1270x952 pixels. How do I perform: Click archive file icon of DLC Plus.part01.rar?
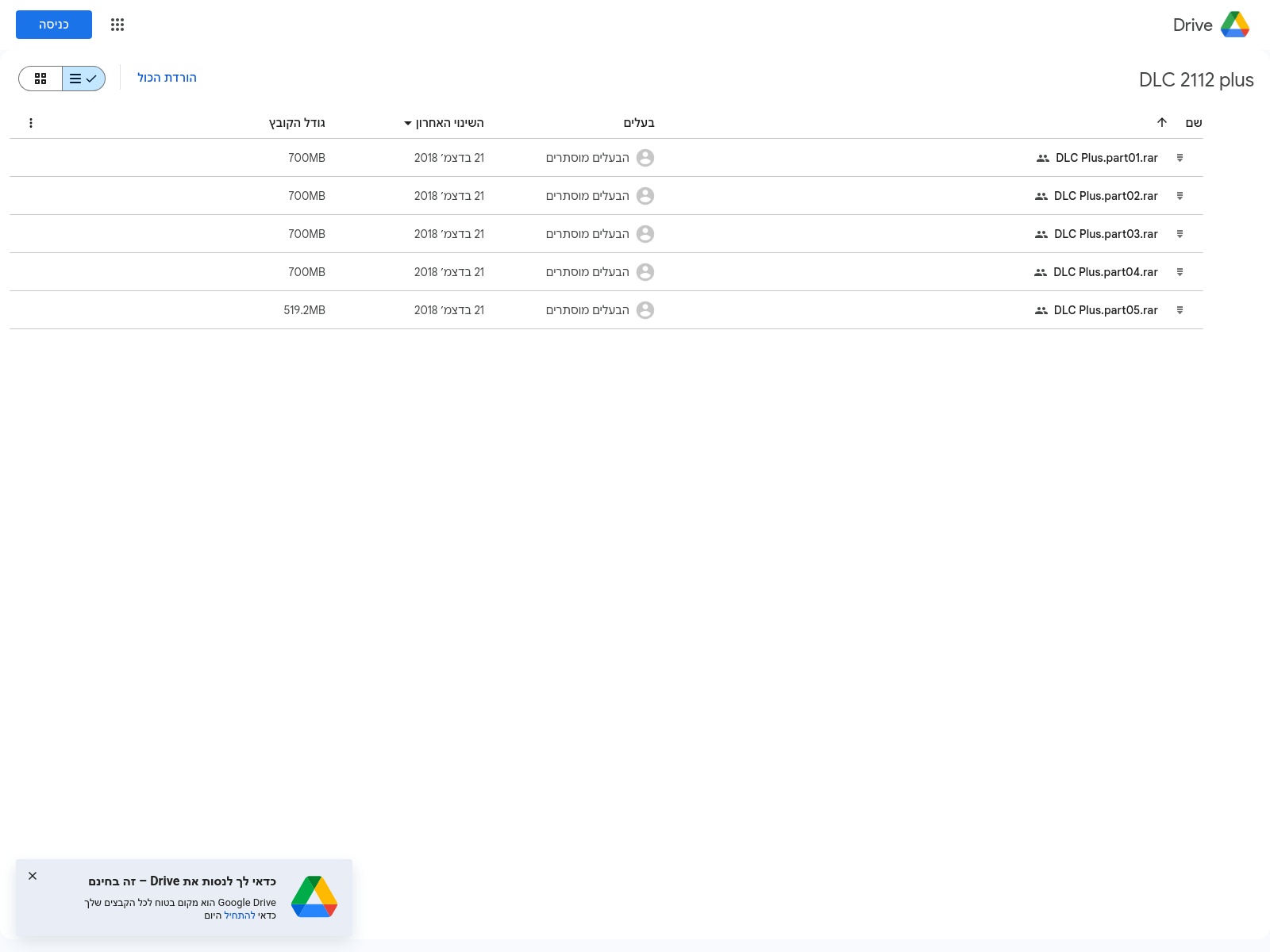click(1180, 158)
